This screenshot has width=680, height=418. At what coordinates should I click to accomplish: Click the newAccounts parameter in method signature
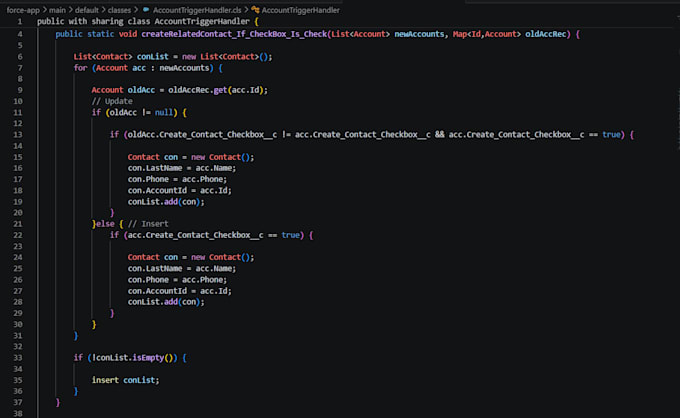click(x=419, y=34)
